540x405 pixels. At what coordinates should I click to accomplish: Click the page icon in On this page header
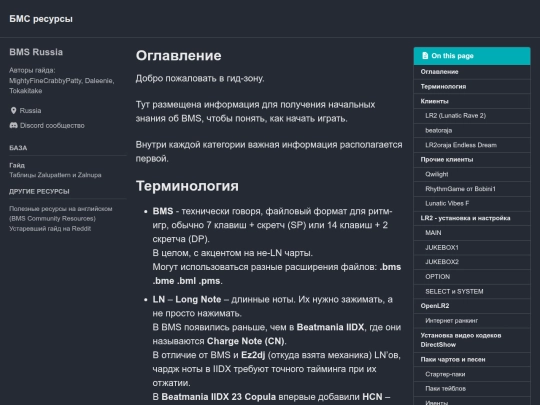point(425,56)
